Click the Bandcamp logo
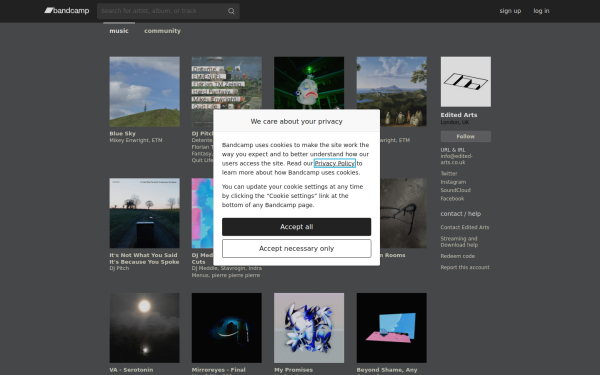The image size is (600, 375). tap(67, 11)
